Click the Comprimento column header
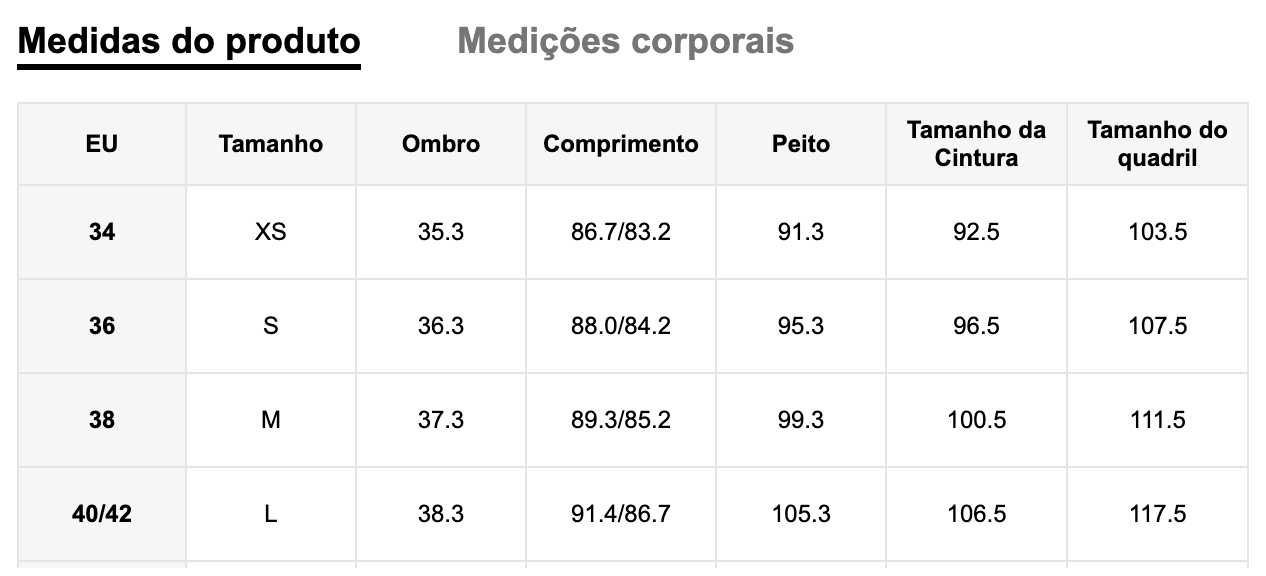The image size is (1266, 576). 621,144
